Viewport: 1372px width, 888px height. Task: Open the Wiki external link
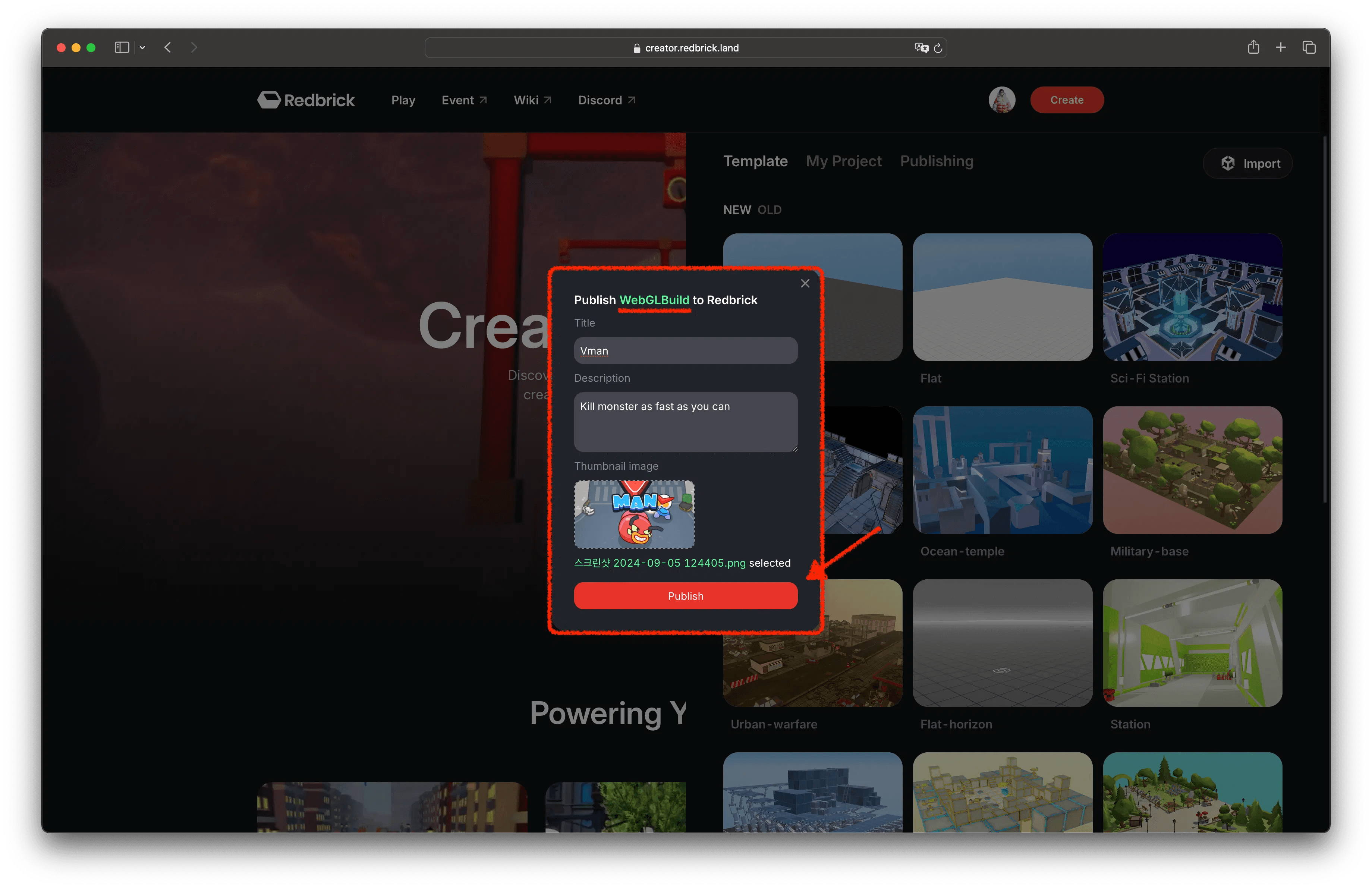click(x=533, y=100)
